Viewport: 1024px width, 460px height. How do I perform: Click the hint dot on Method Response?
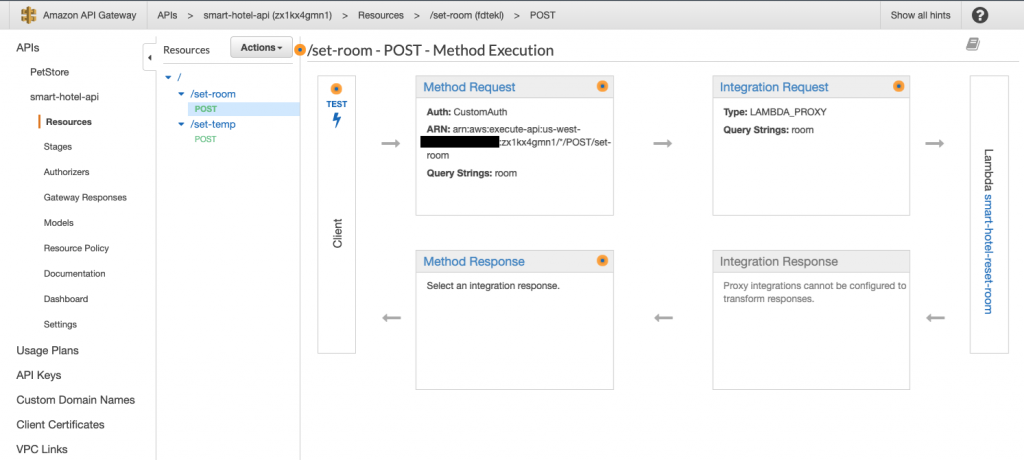[x=602, y=261]
